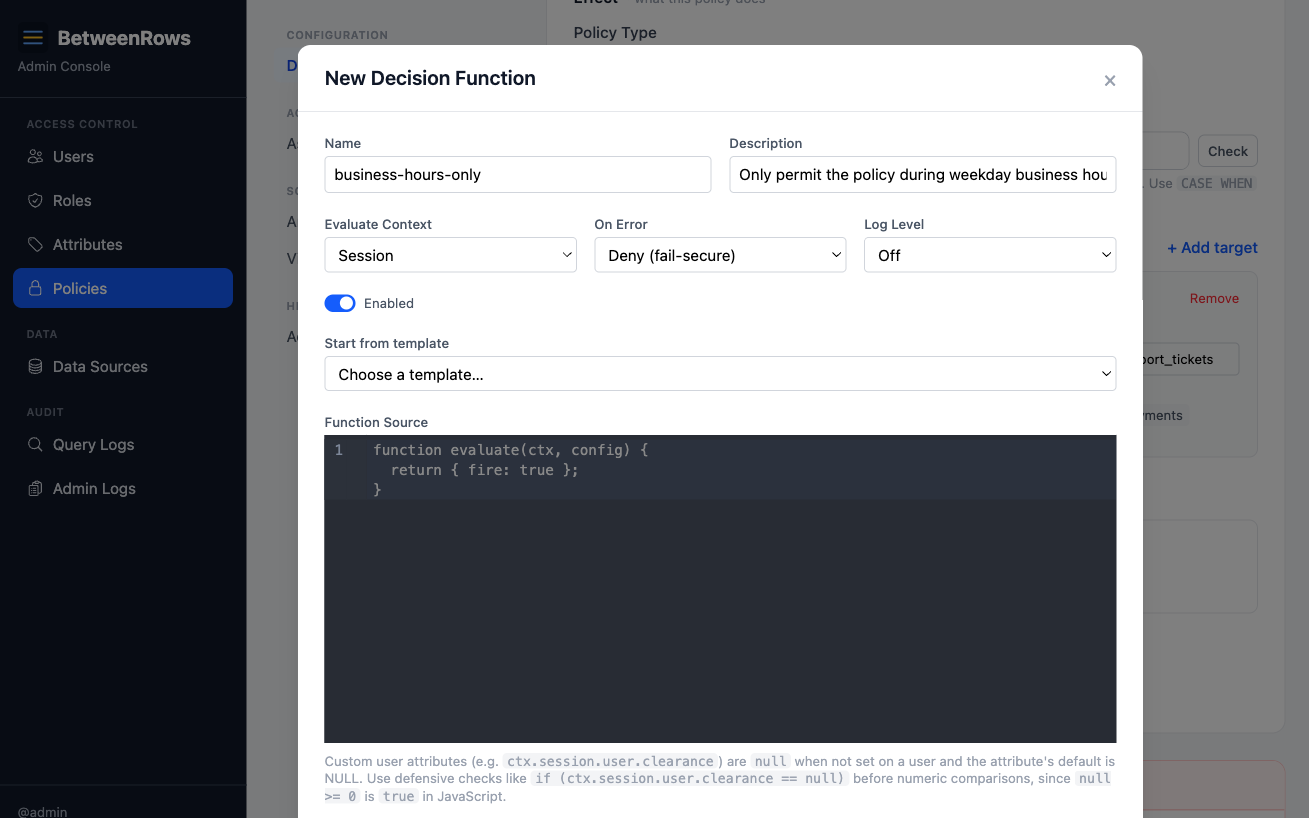The height and width of the screenshot is (818, 1309).
Task: Click the Attributes tag icon
Action: 35,245
